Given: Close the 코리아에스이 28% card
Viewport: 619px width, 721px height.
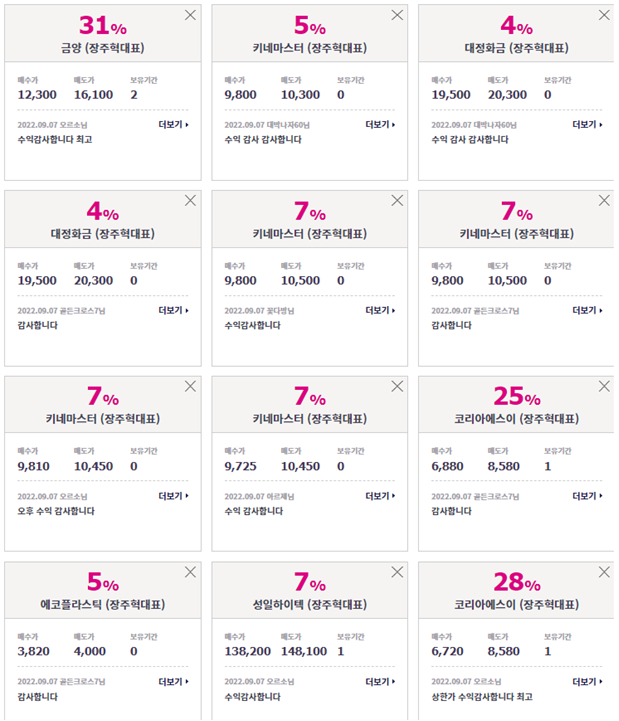Looking at the screenshot, I should (604, 572).
